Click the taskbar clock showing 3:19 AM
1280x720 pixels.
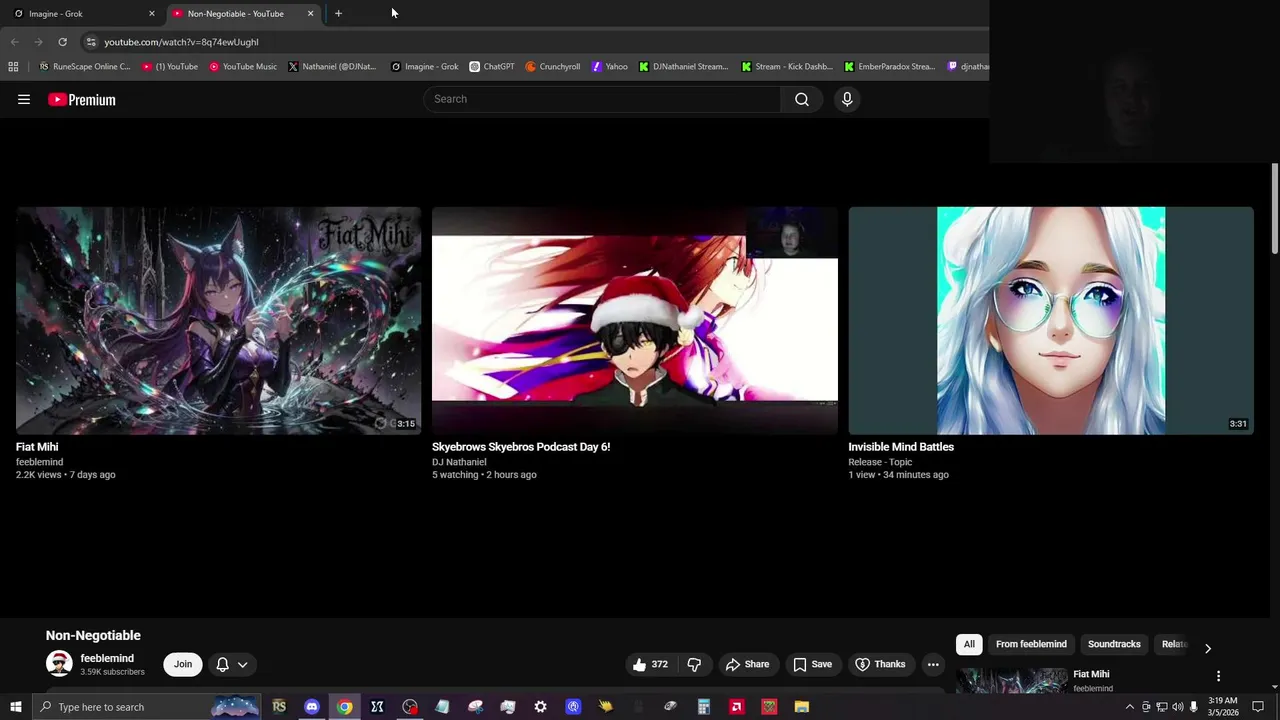pyautogui.click(x=1223, y=707)
